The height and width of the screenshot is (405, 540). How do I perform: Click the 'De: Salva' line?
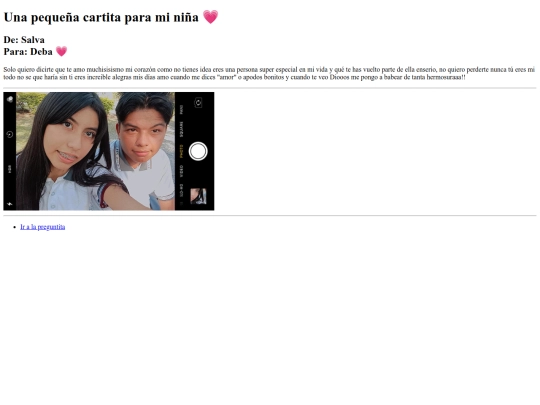24,40
